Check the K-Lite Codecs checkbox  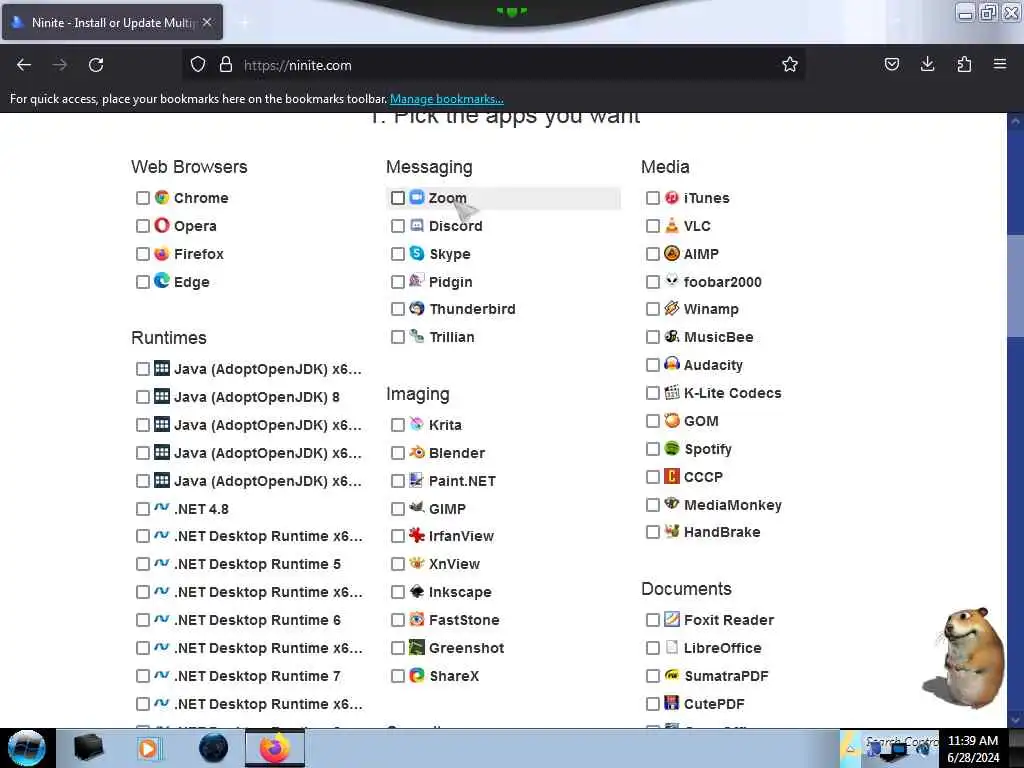pos(652,393)
